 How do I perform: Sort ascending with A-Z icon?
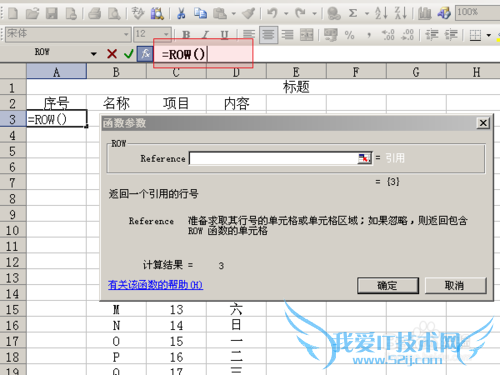381,14
